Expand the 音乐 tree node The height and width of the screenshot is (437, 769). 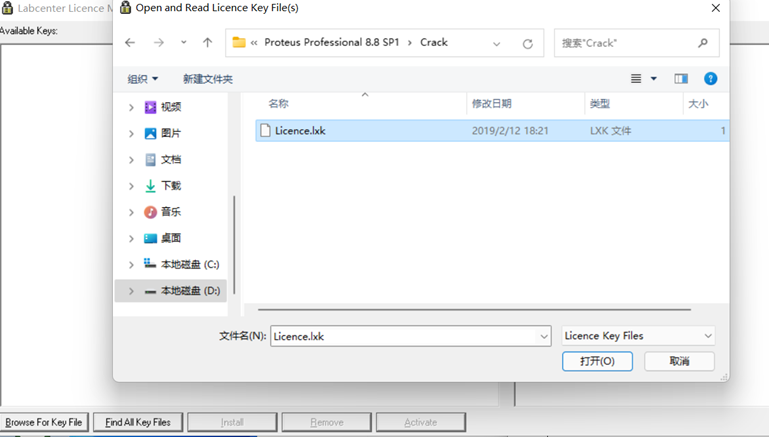pyautogui.click(x=131, y=212)
